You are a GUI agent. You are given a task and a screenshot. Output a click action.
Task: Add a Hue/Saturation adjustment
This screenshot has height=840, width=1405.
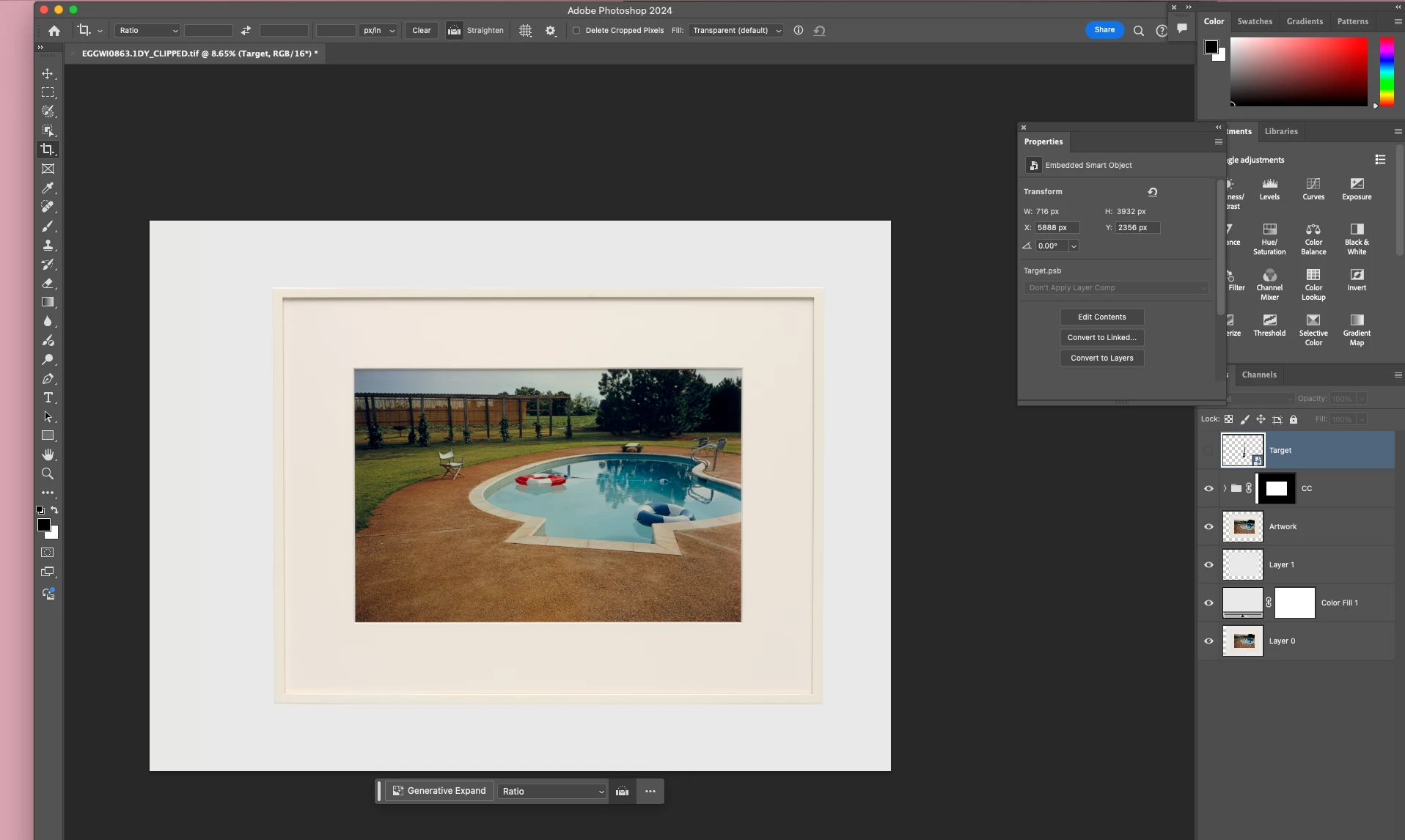1269,239
